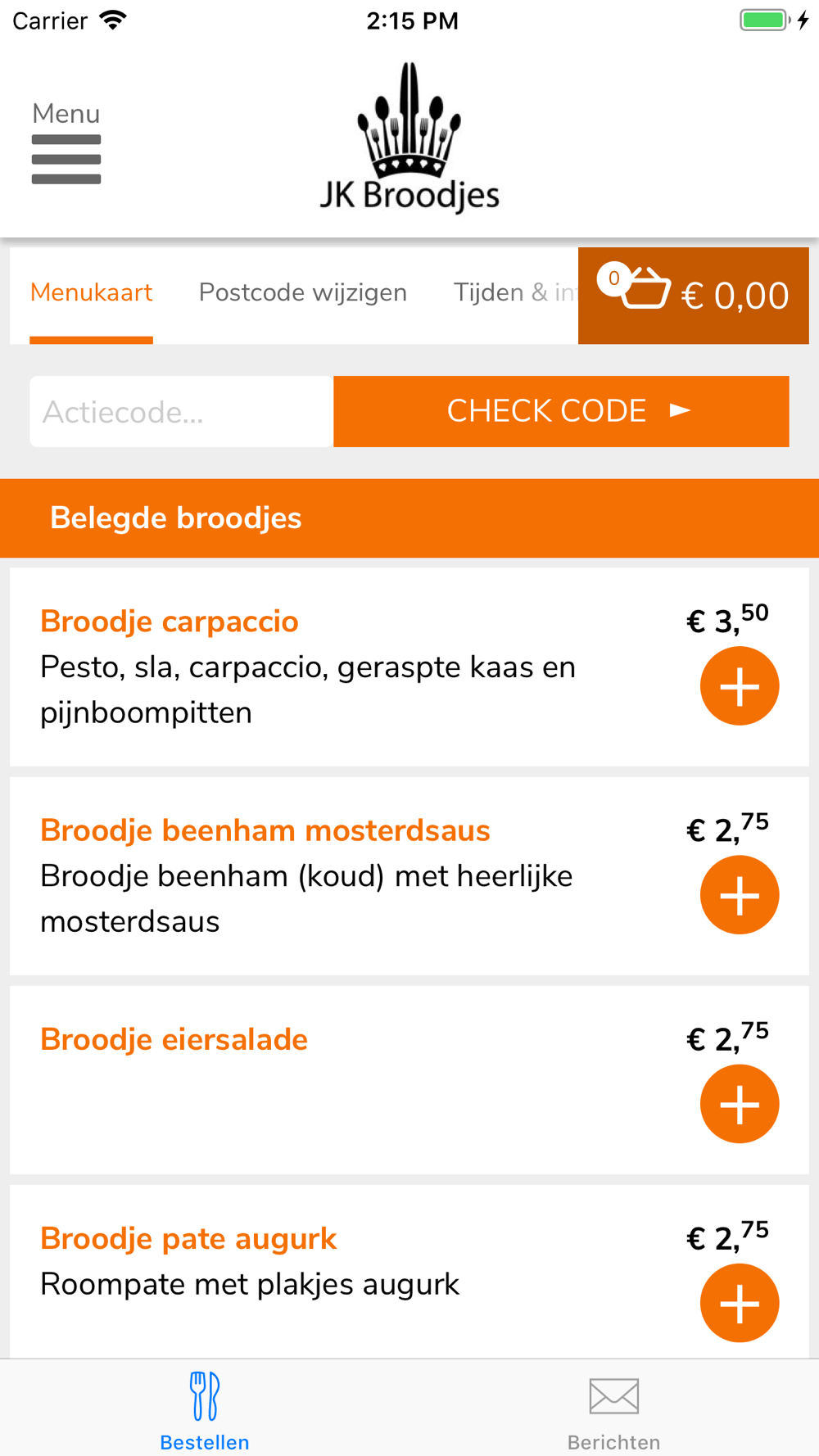Screen dimensions: 819x1456
Task: Select Broodje eiersalade item title
Action: tap(174, 1039)
